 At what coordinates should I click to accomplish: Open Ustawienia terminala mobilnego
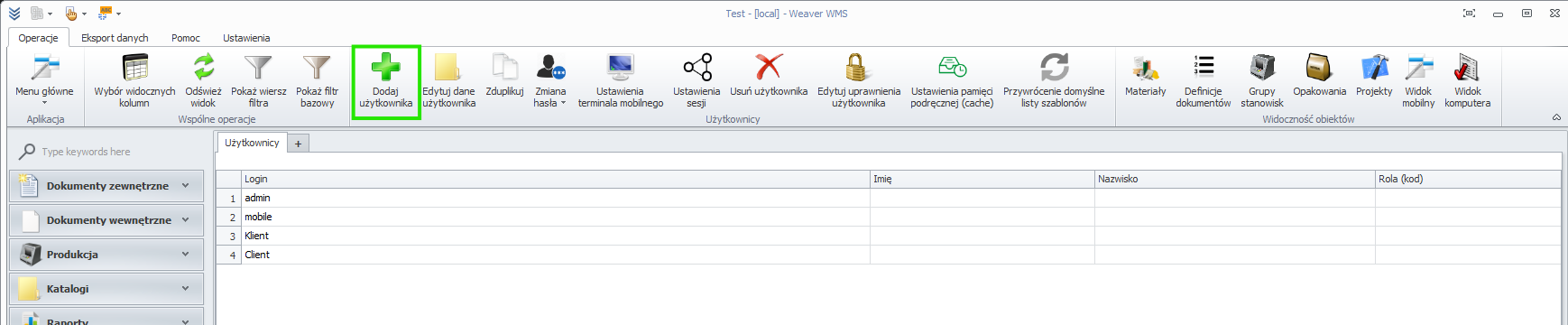(x=621, y=79)
